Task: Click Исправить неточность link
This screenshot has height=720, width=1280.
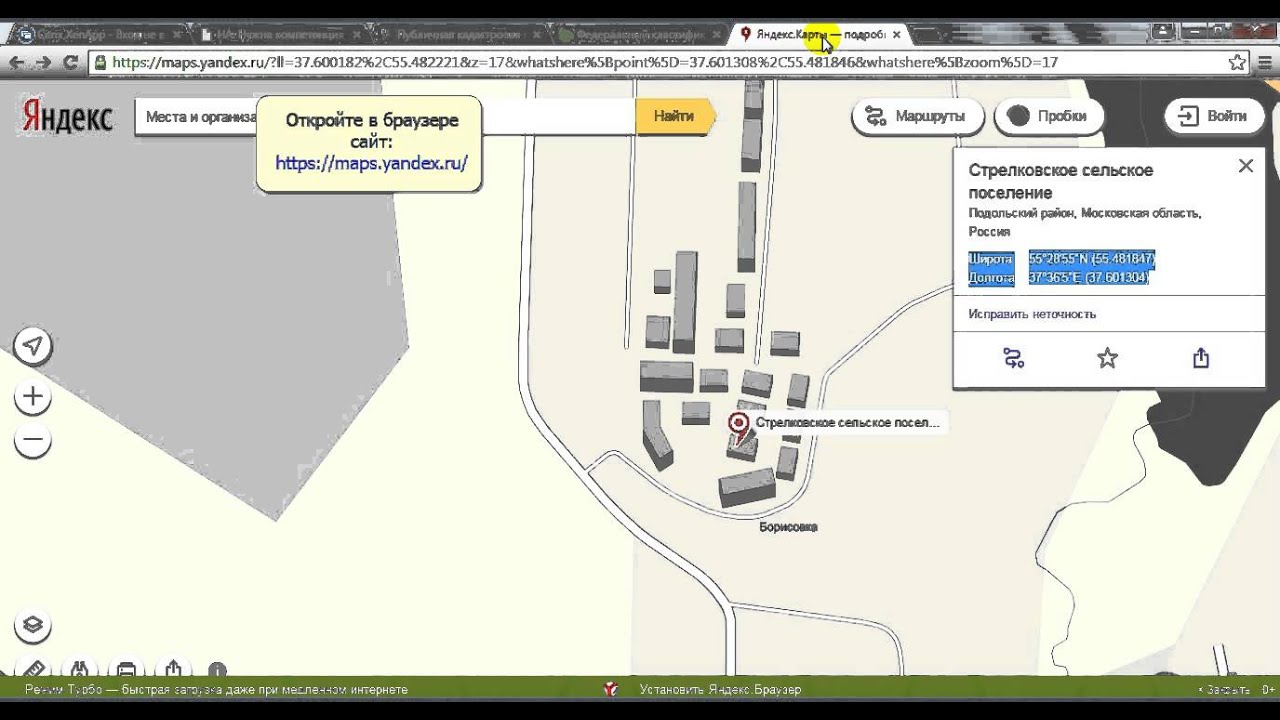Action: point(1032,314)
